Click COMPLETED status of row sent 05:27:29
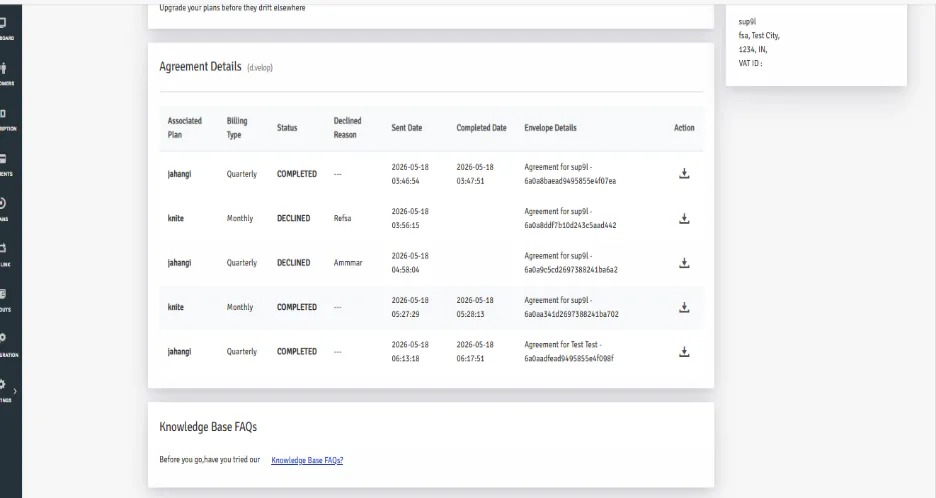 [297, 307]
